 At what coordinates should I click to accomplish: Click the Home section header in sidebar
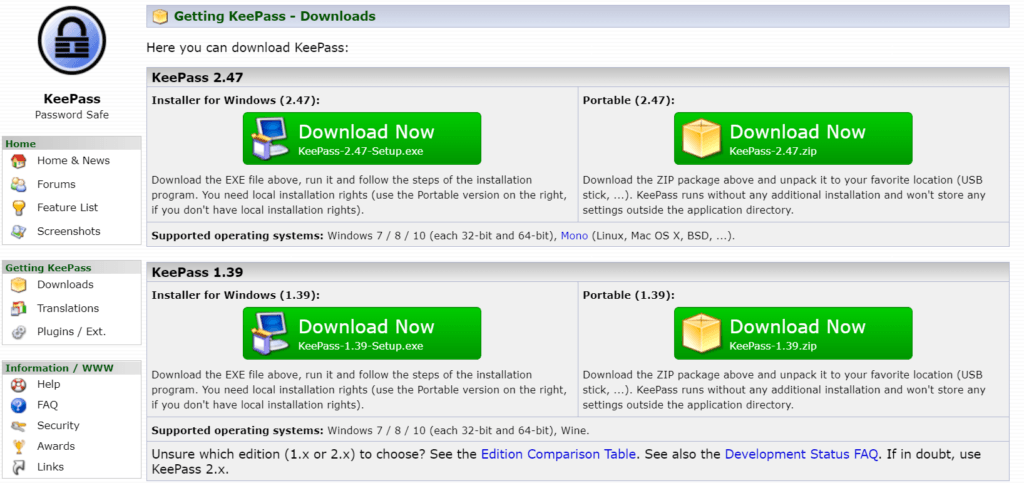(x=71, y=144)
